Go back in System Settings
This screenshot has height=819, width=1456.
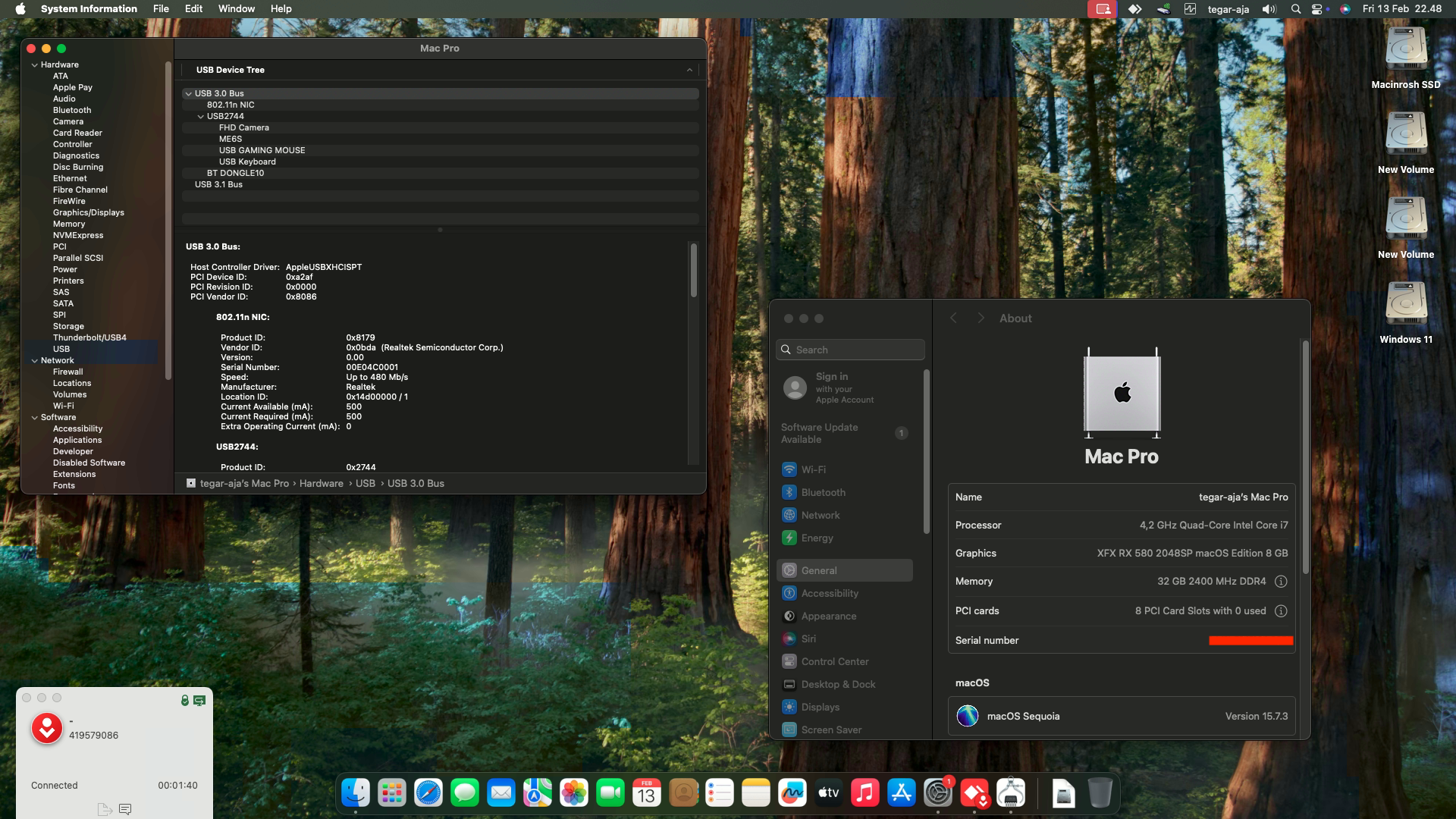(954, 318)
